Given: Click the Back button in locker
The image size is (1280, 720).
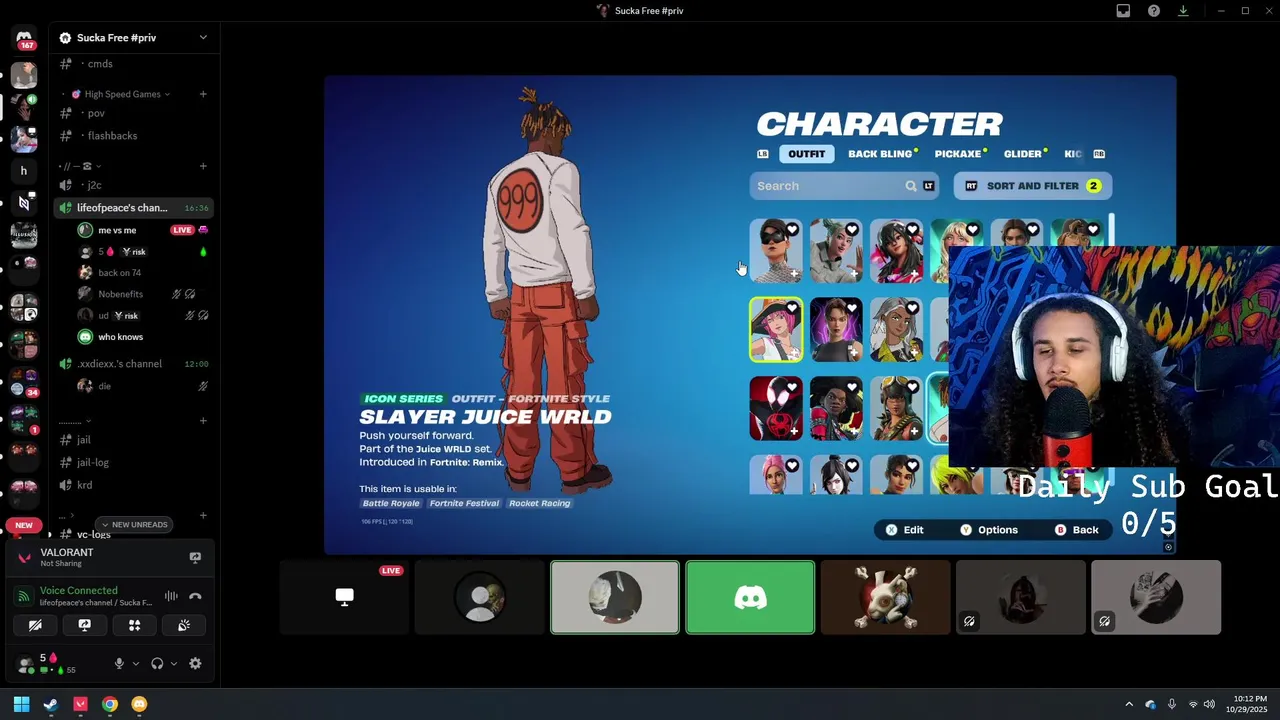Looking at the screenshot, I should coord(1076,530).
